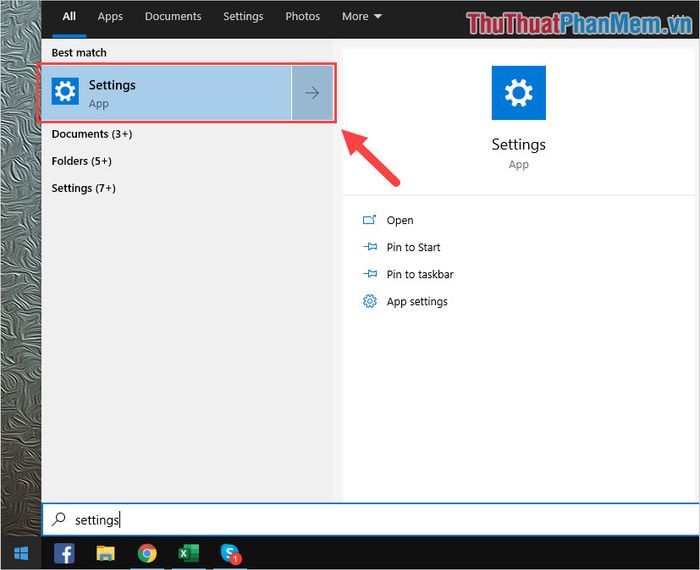Choose Pin to Start
700x570 pixels.
[413, 247]
